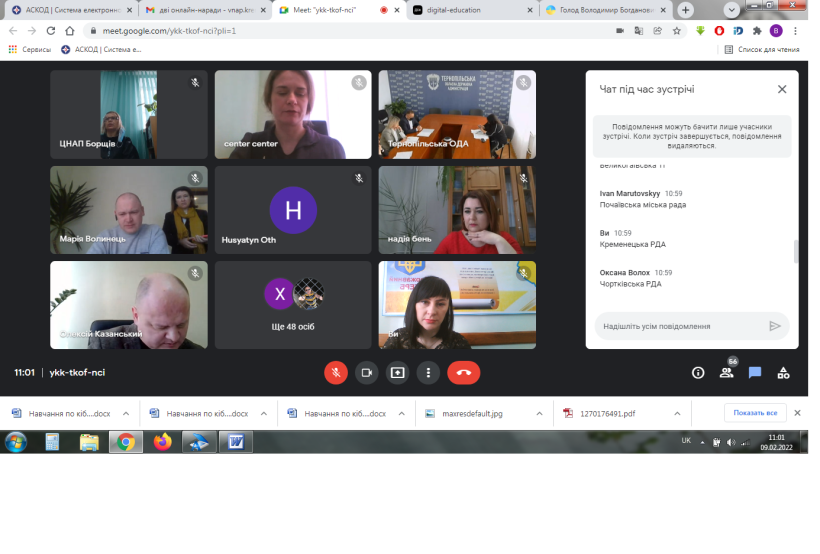Open the Chrome three-dot menu
The width and height of the screenshot is (820, 554).
(x=795, y=31)
